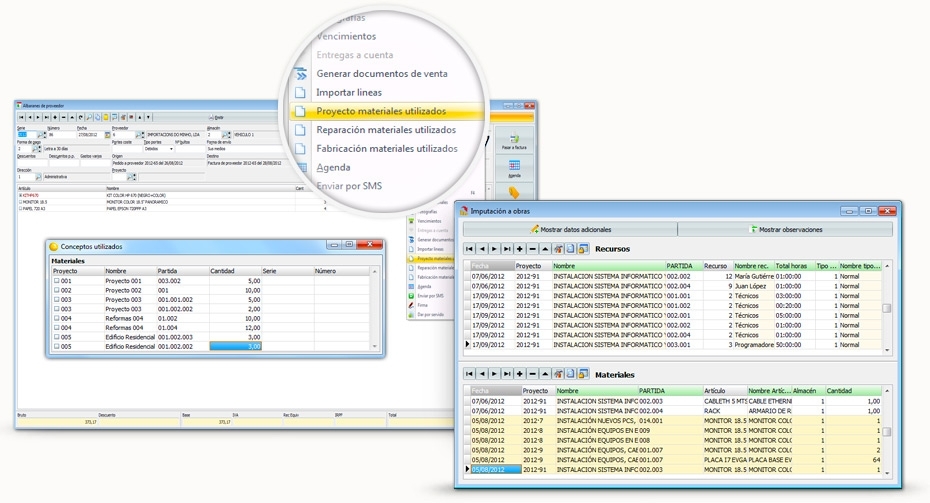This screenshot has width=930, height=503.
Task: Go to last record in Materiales navigator
Action: coord(507,374)
